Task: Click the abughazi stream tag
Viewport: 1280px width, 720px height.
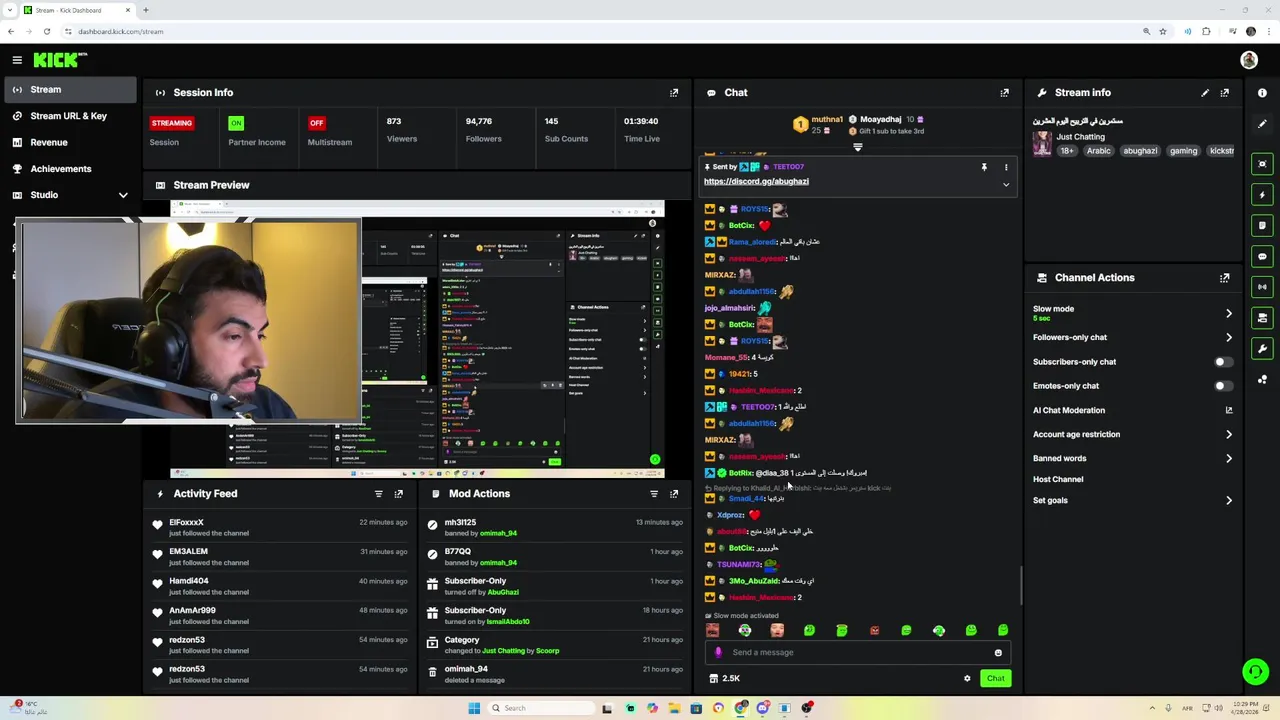Action: pyautogui.click(x=1140, y=151)
